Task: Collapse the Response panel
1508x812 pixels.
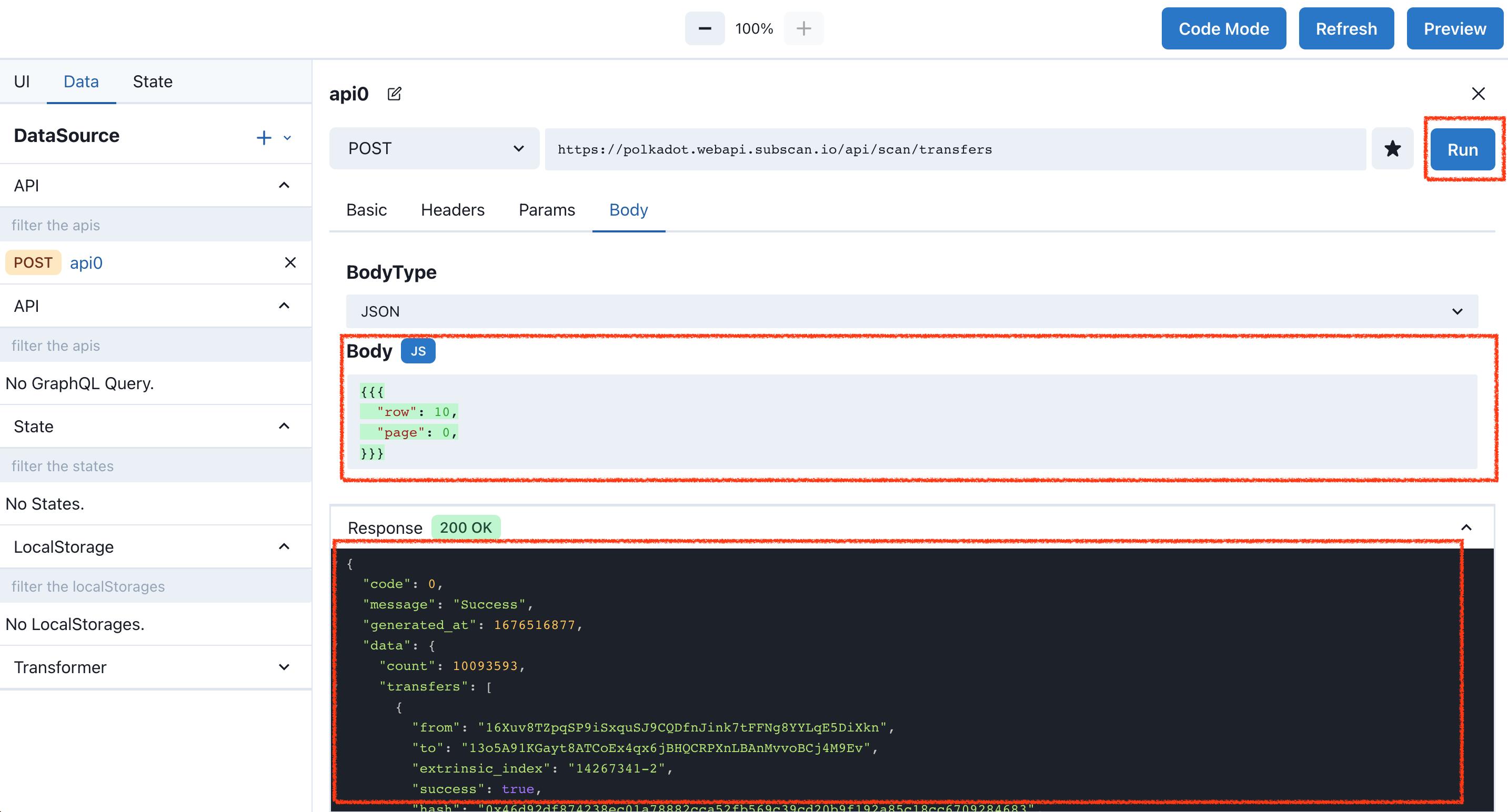Action: [x=1466, y=527]
